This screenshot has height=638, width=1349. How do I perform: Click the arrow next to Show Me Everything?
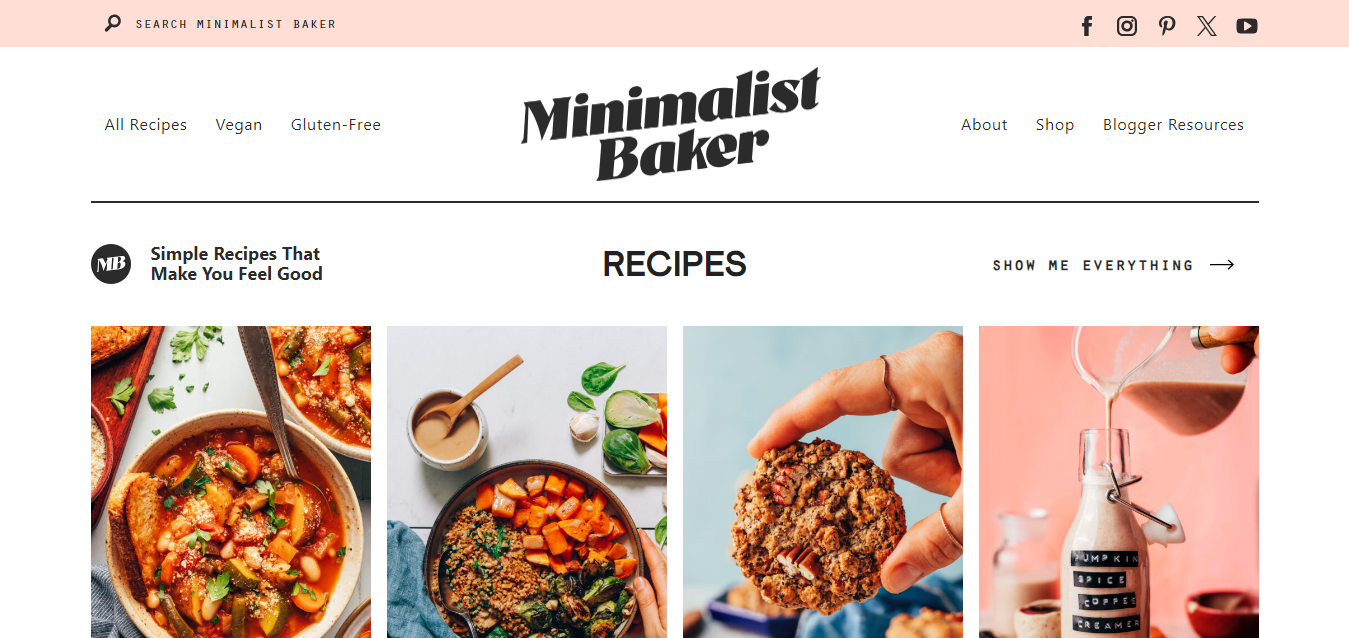[x=1222, y=265]
